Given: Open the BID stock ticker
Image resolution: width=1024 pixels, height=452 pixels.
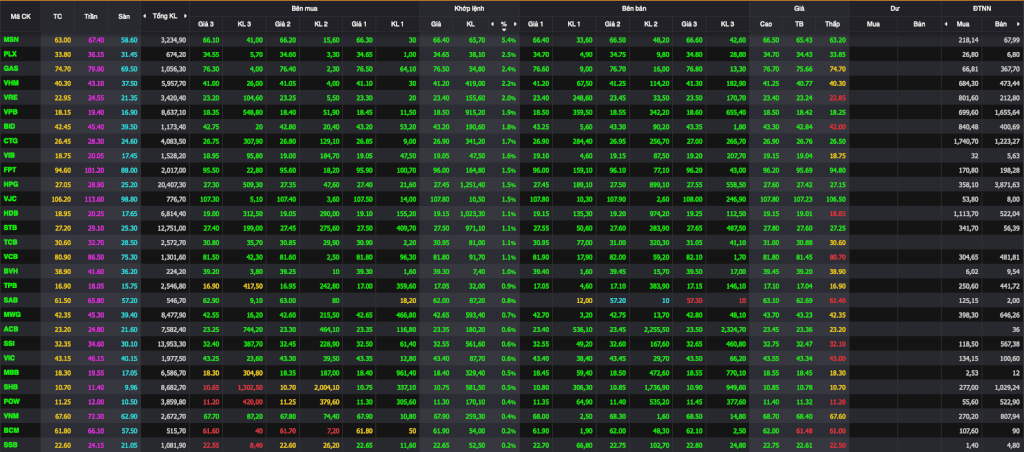Looking at the screenshot, I should coord(9,125).
